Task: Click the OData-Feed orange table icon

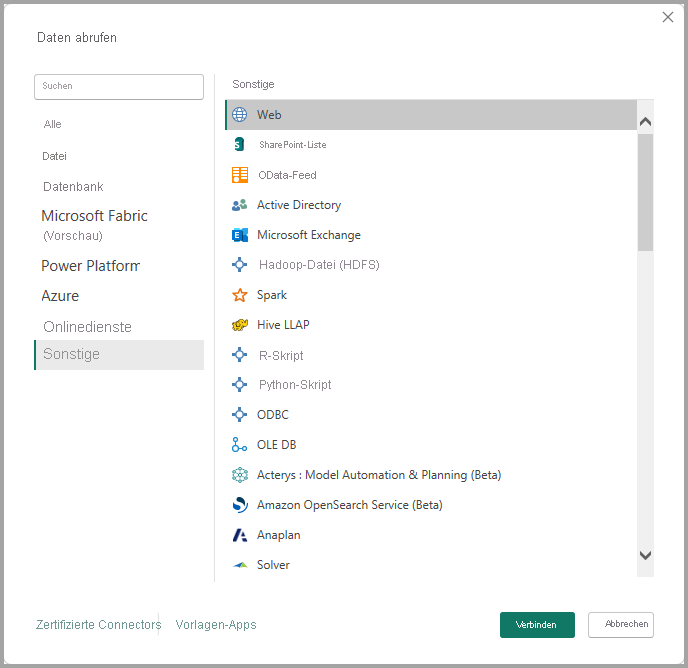Action: [240, 175]
